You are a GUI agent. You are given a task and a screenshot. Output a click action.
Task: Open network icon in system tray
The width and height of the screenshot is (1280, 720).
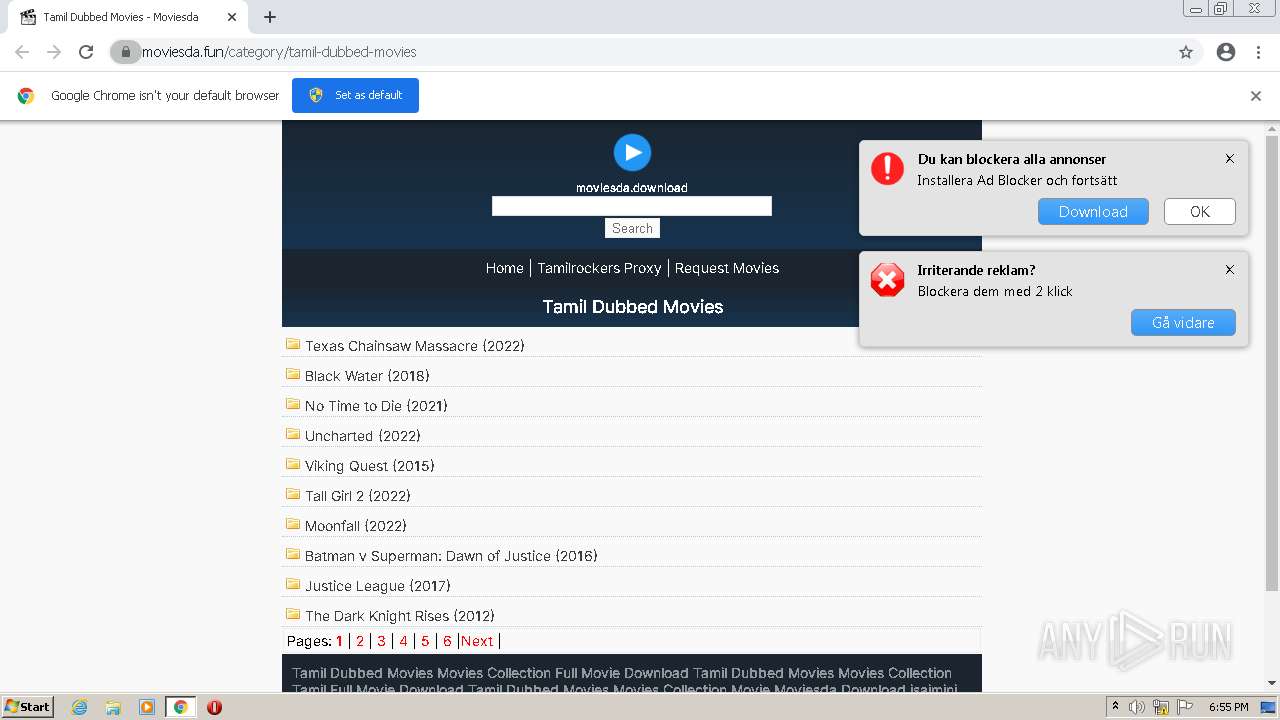tap(1161, 707)
